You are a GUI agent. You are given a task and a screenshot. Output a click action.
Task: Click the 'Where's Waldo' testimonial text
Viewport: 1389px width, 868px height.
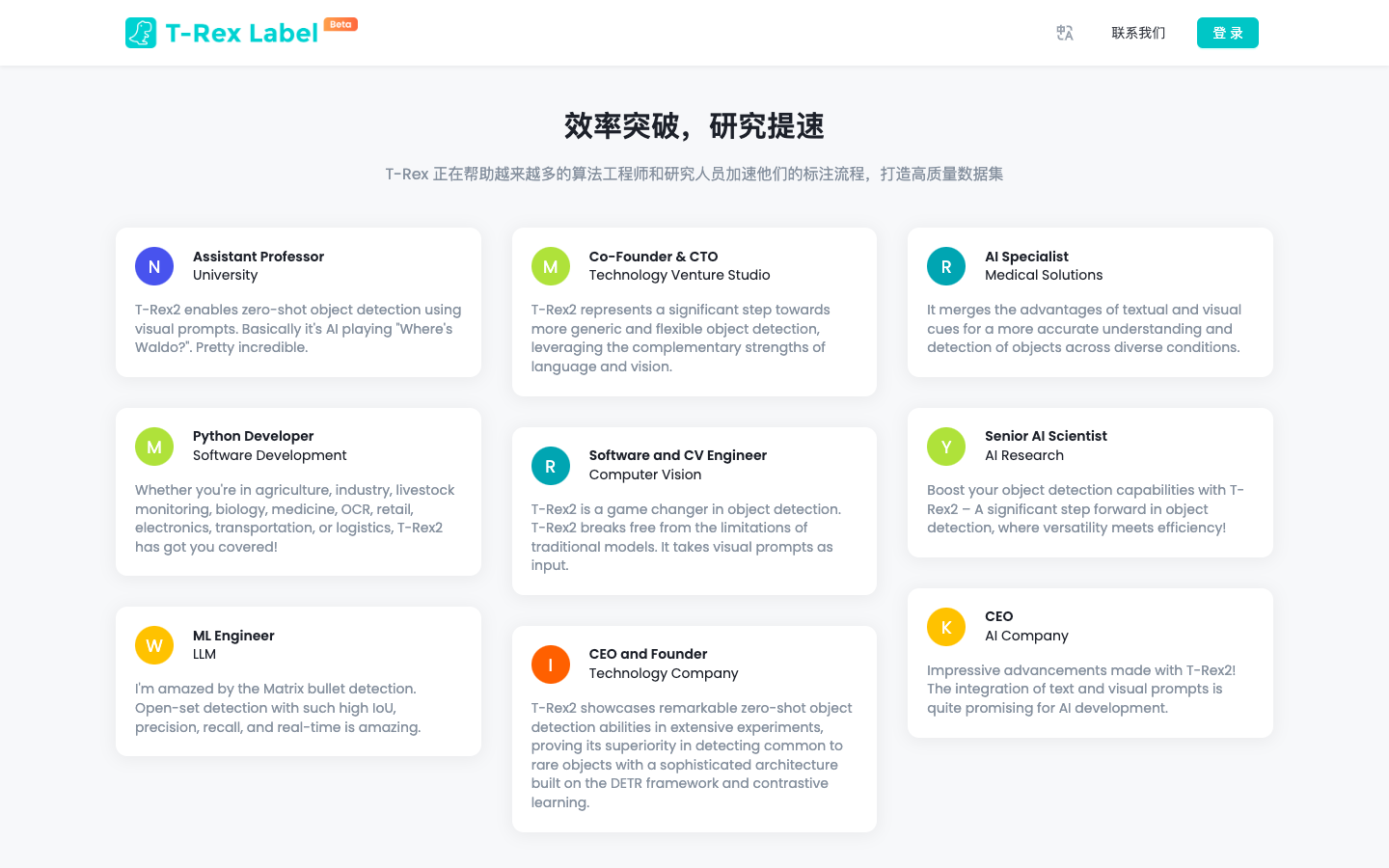coord(298,329)
